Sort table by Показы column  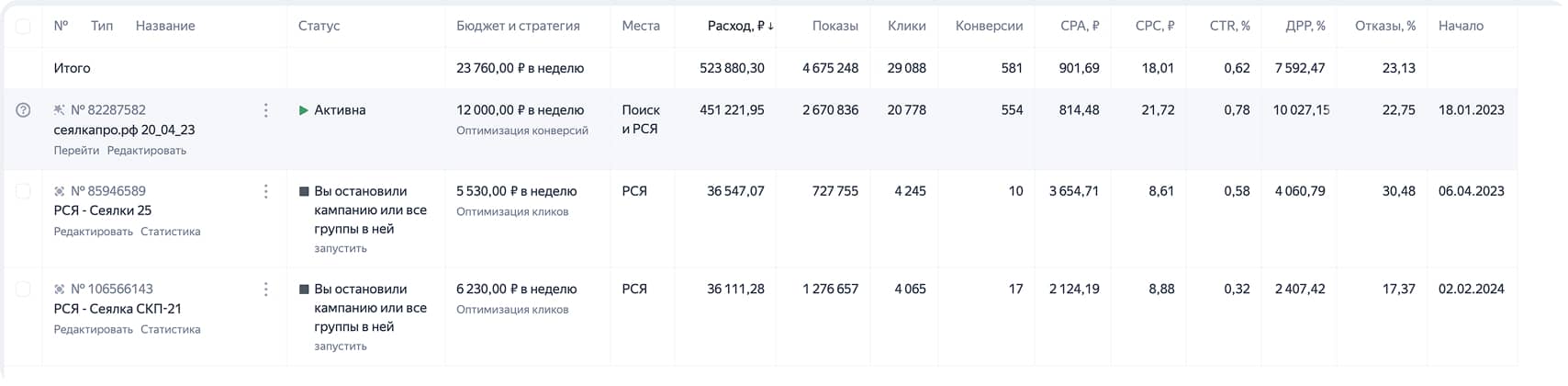click(834, 26)
